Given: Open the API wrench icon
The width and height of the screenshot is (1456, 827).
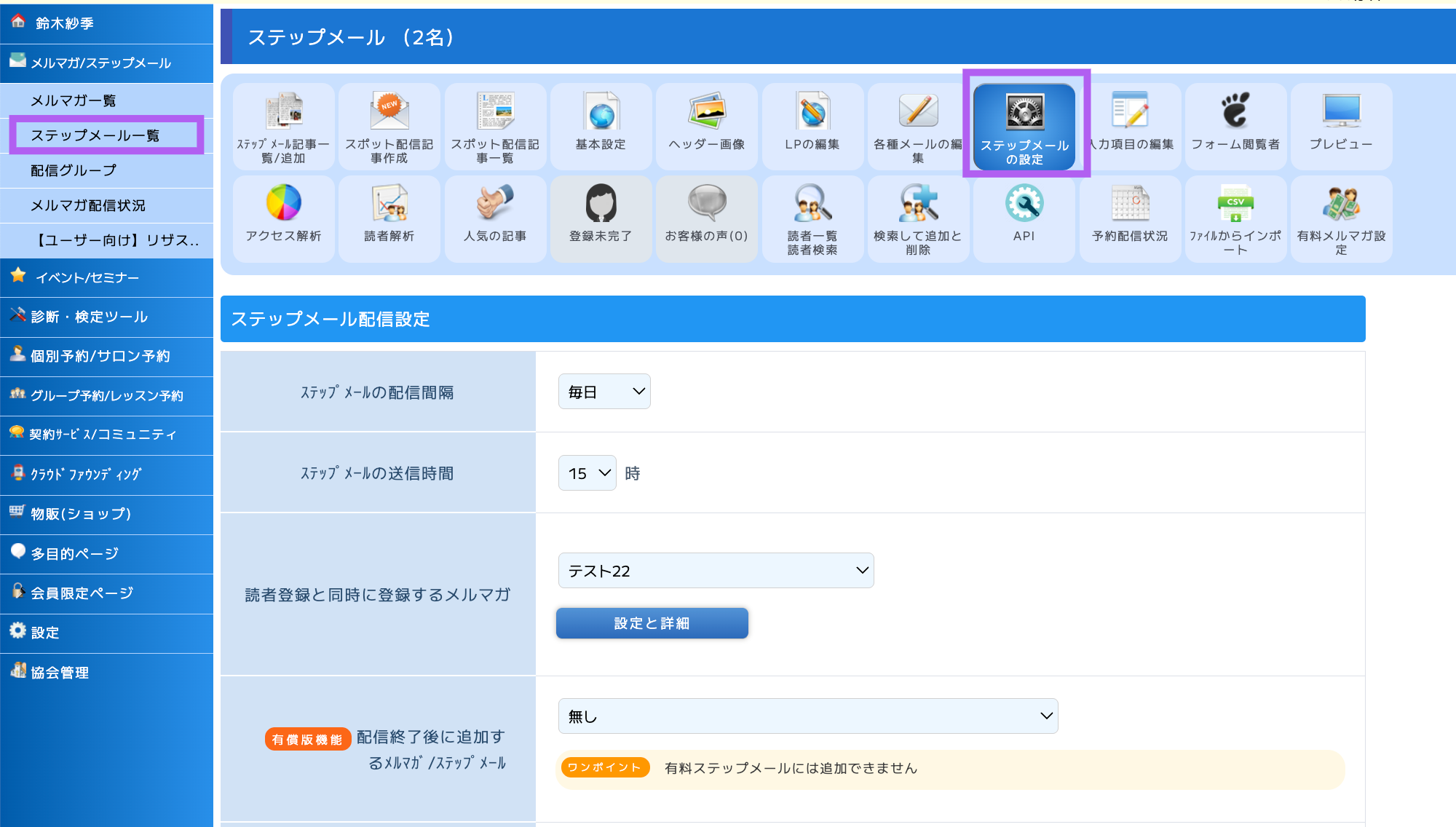Looking at the screenshot, I should coord(1024,204).
